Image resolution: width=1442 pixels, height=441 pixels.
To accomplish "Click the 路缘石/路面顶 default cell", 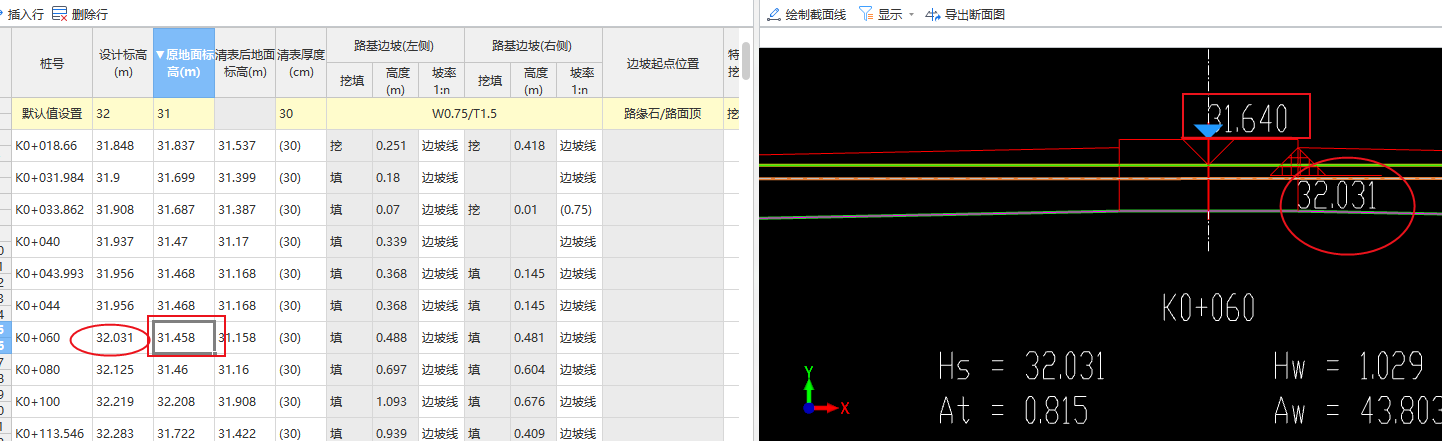I will (663, 114).
